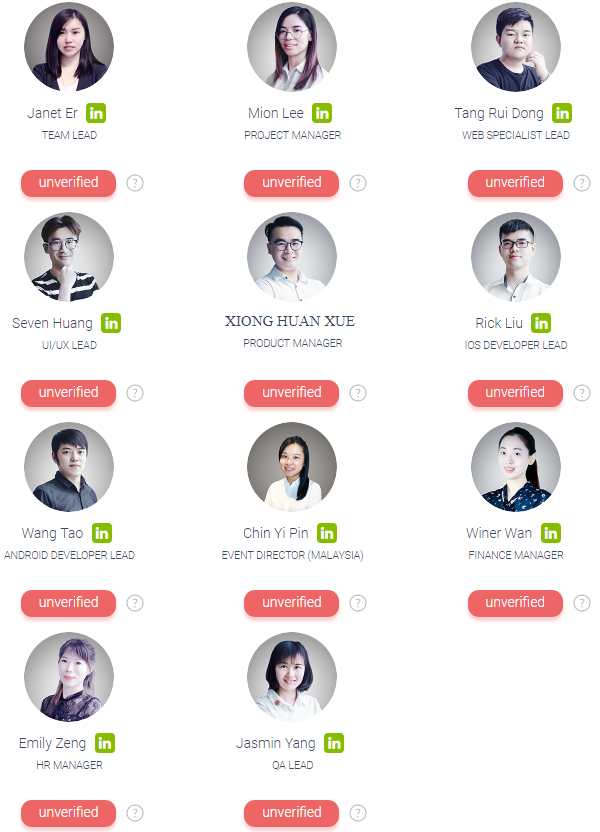This screenshot has width=600, height=832.
Task: Open Janet Er's LinkedIn icon
Action: 96,113
